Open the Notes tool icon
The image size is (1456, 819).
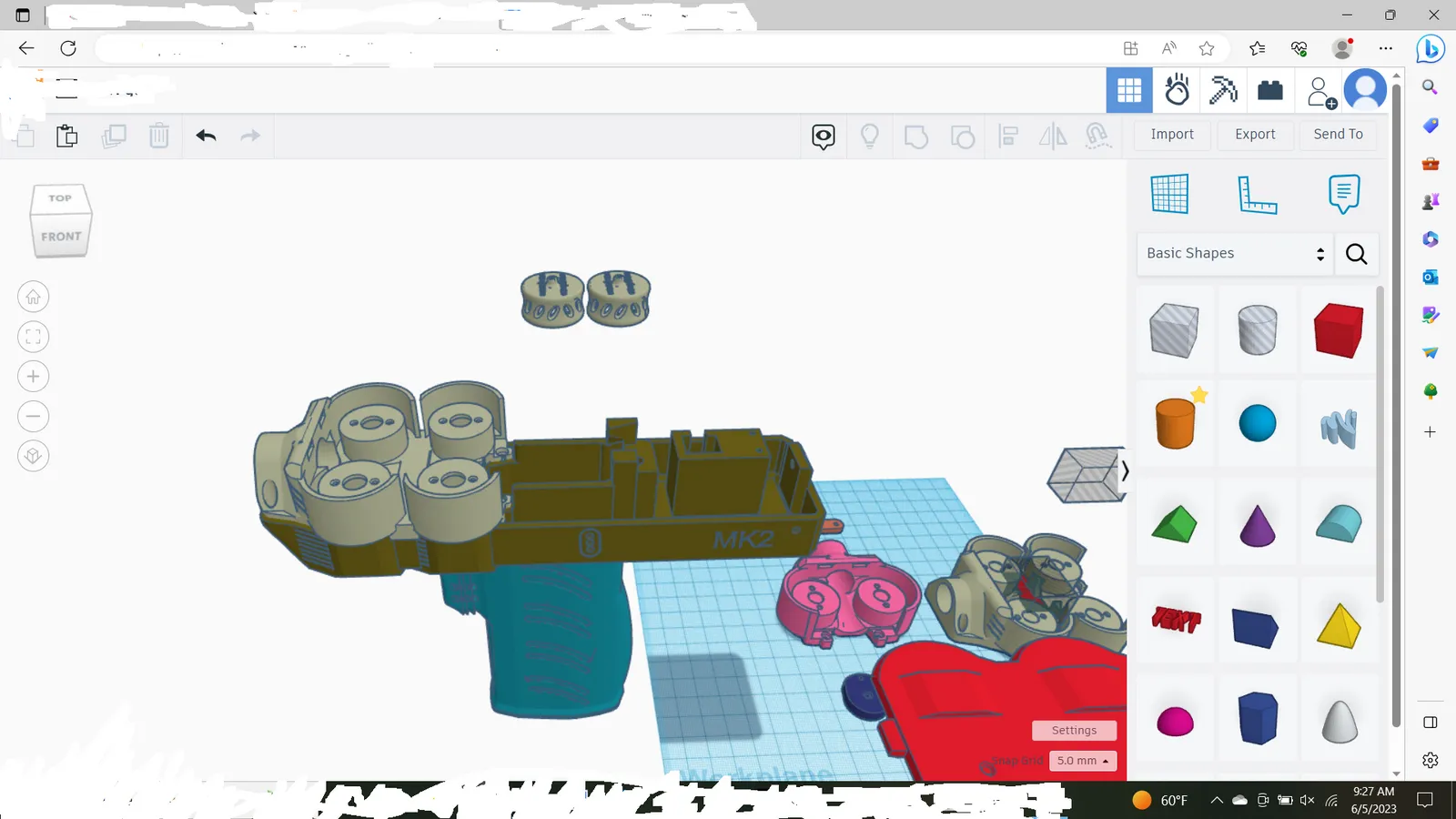(x=1344, y=194)
